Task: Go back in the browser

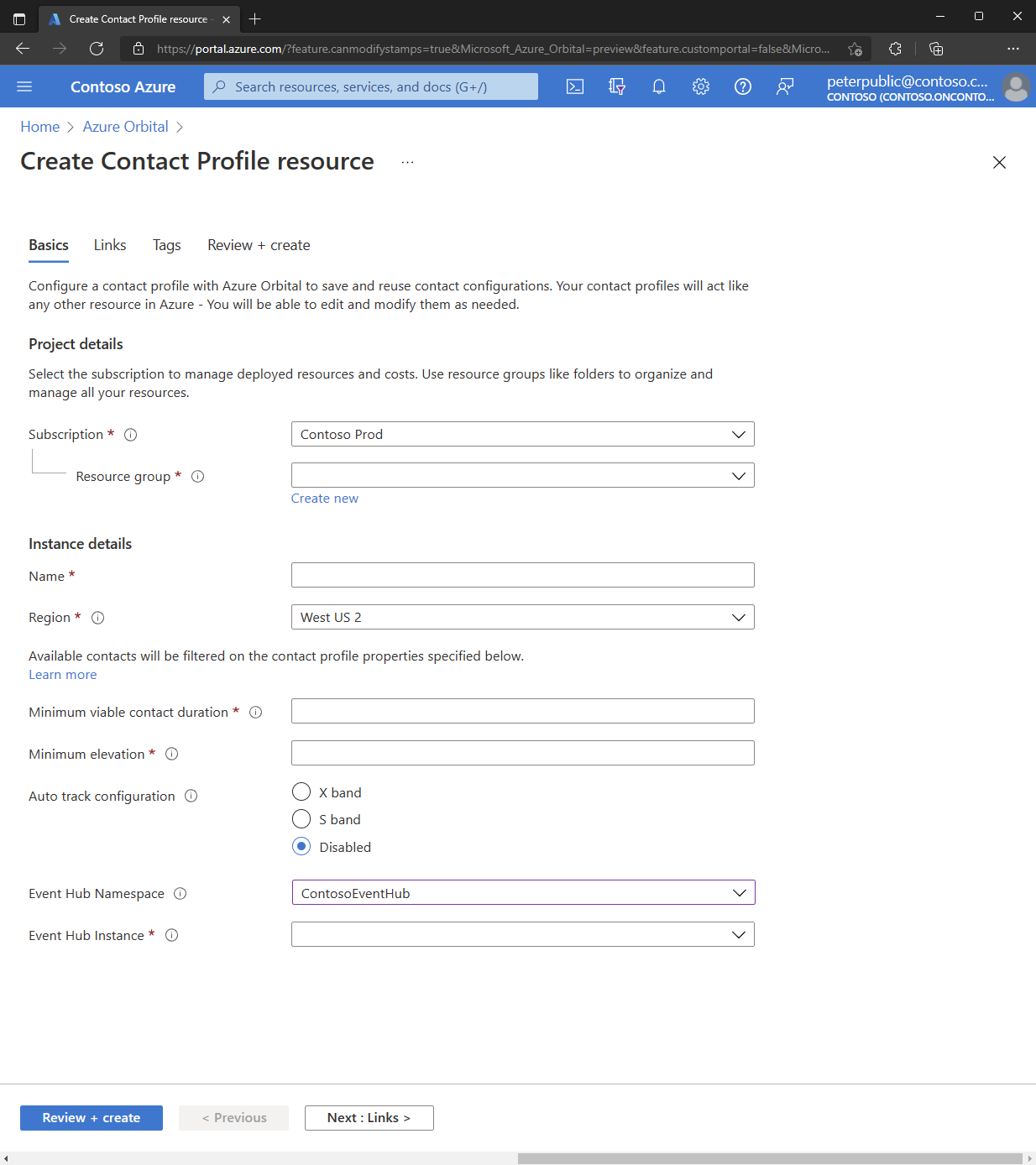Action: click(x=23, y=49)
